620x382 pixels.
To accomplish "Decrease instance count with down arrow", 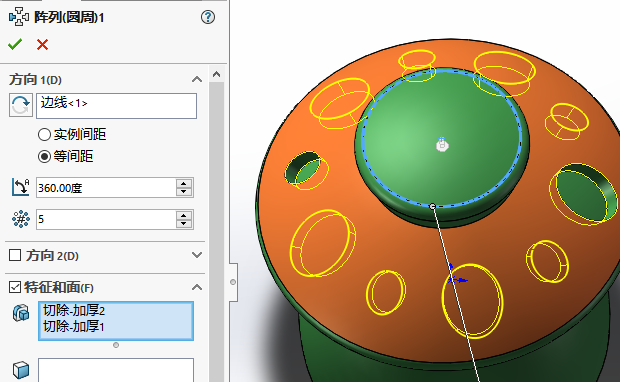I will [x=184, y=223].
